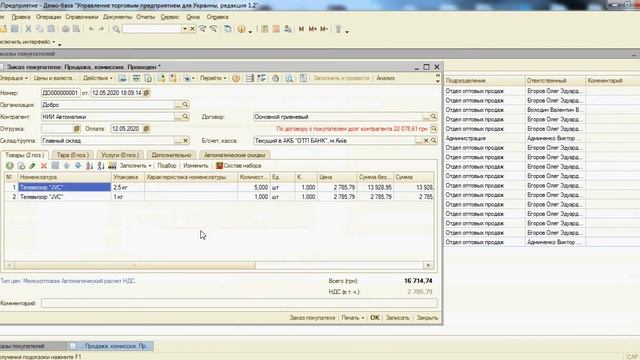640x360 pixels.
Task: Switch to the Услуги (0 поз.) tab
Action: [120, 155]
